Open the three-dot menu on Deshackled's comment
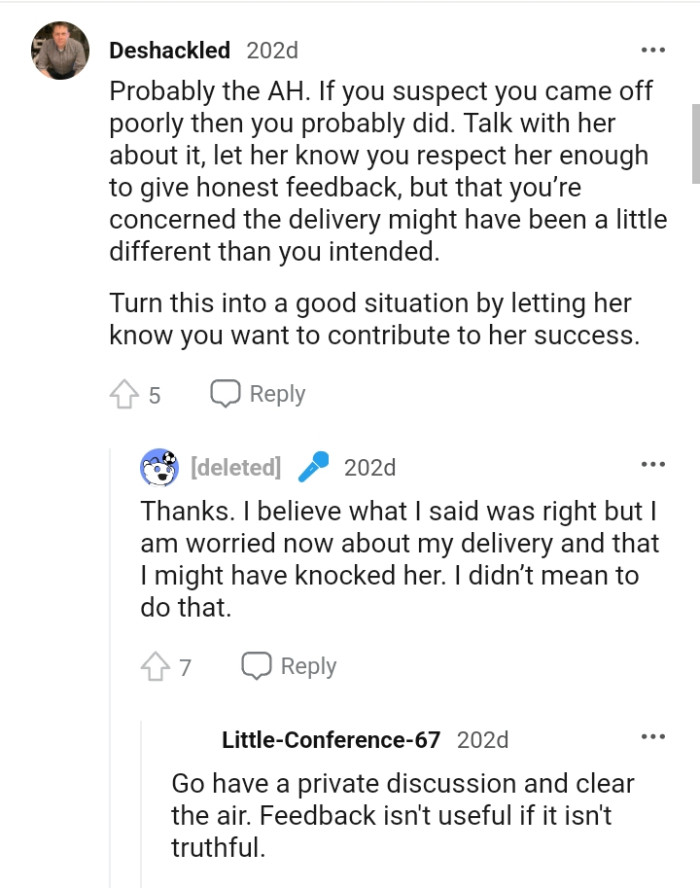This screenshot has height=888, width=700. 654,48
